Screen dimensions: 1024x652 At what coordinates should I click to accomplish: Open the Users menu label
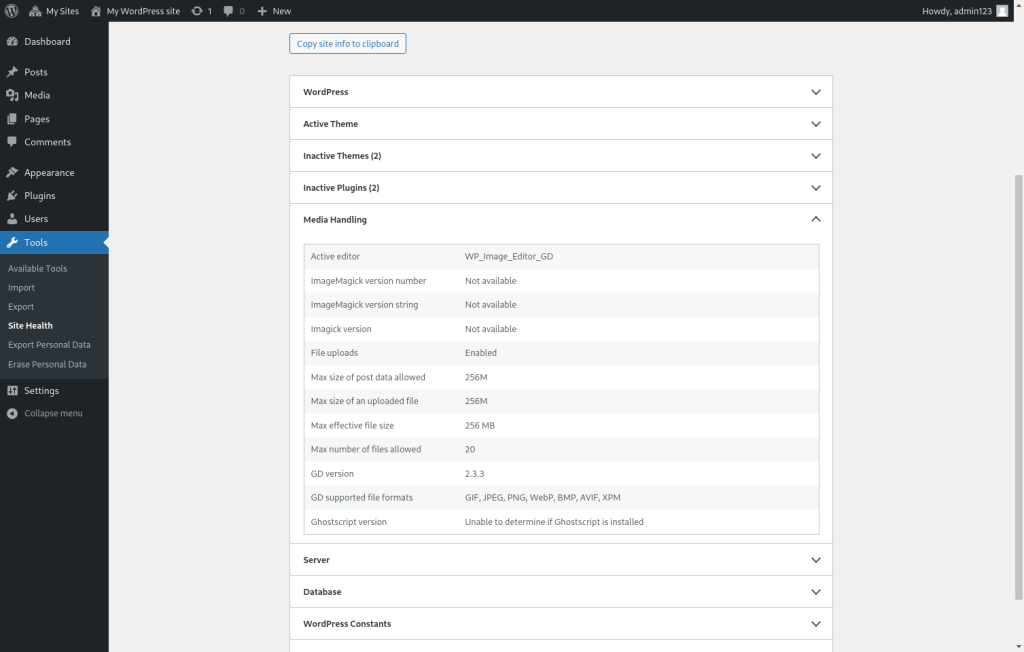pyautogui.click(x=36, y=219)
